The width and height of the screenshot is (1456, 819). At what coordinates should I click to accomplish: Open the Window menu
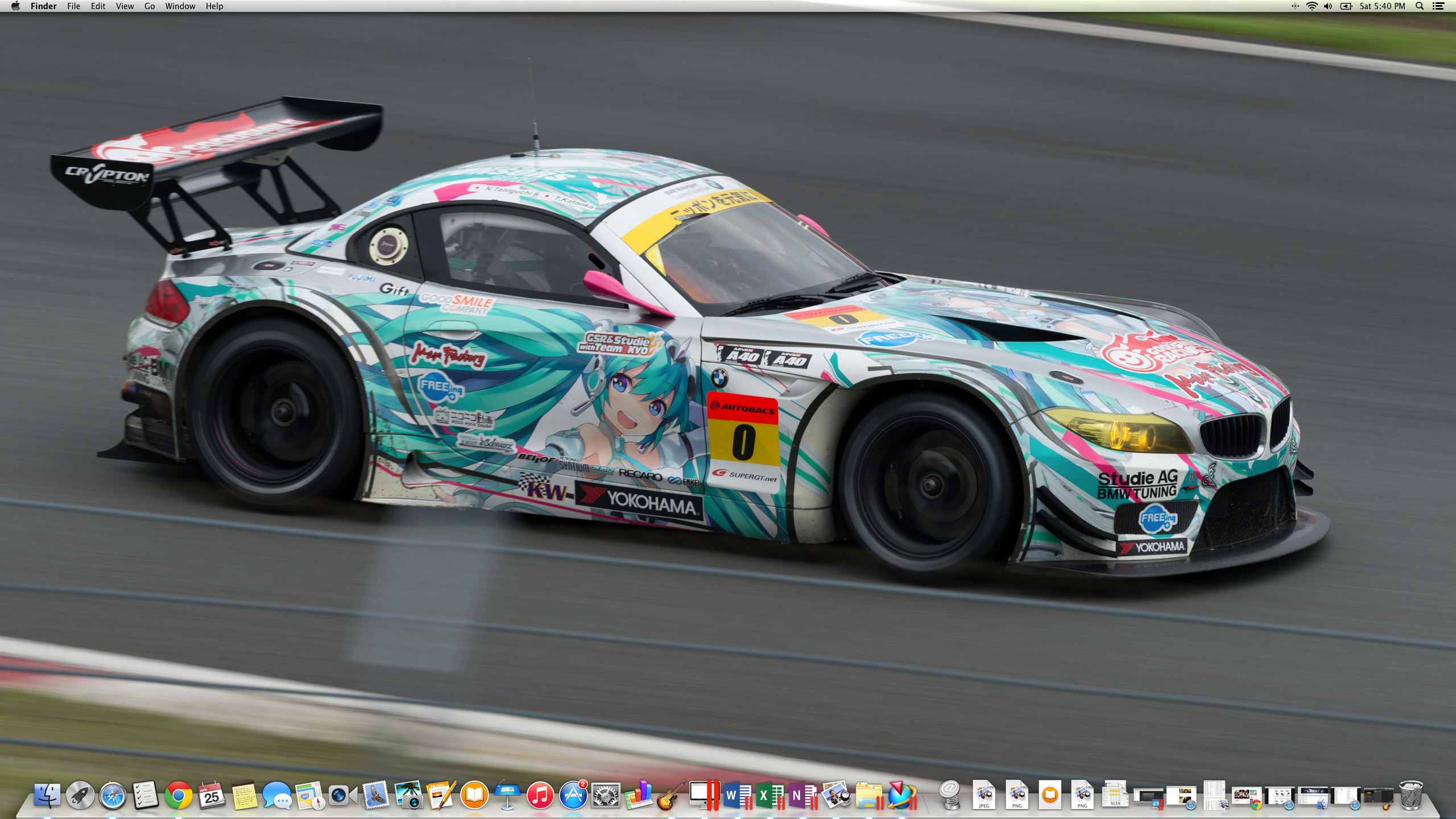180,6
